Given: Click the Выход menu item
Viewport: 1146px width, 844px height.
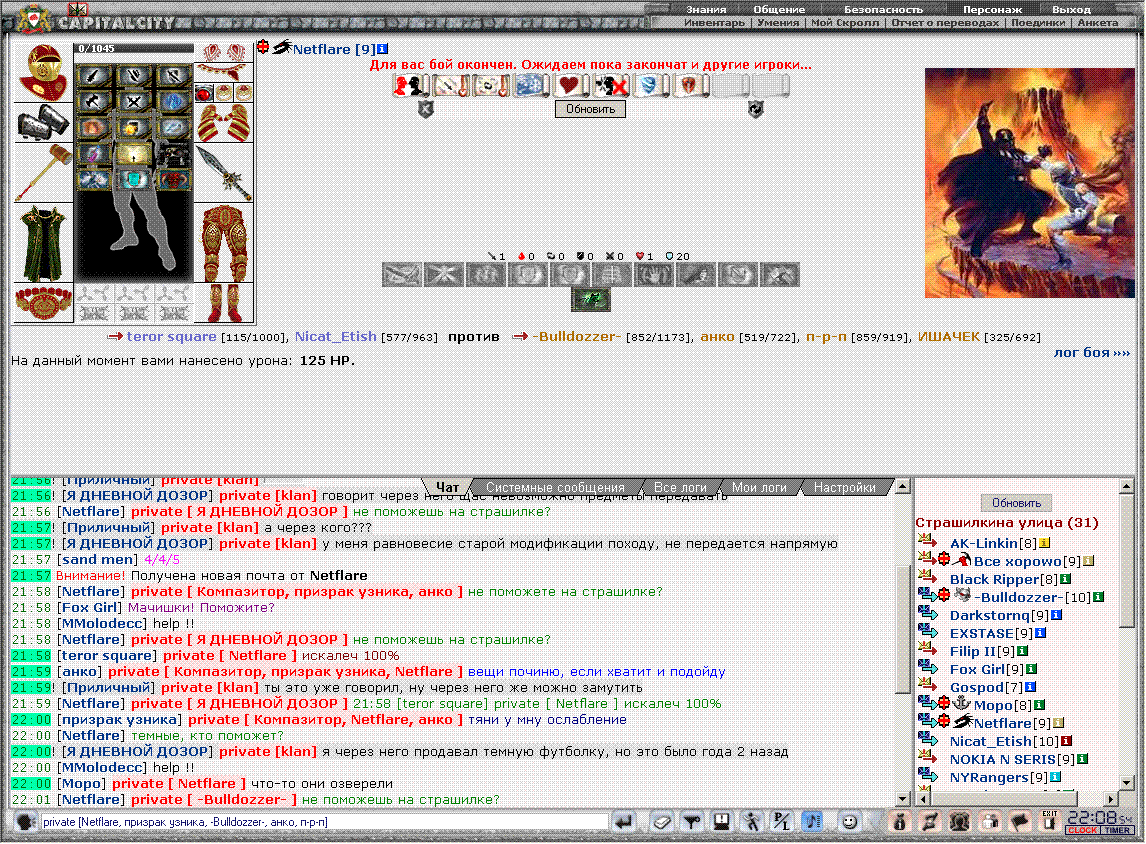Looking at the screenshot, I should [x=1071, y=9].
